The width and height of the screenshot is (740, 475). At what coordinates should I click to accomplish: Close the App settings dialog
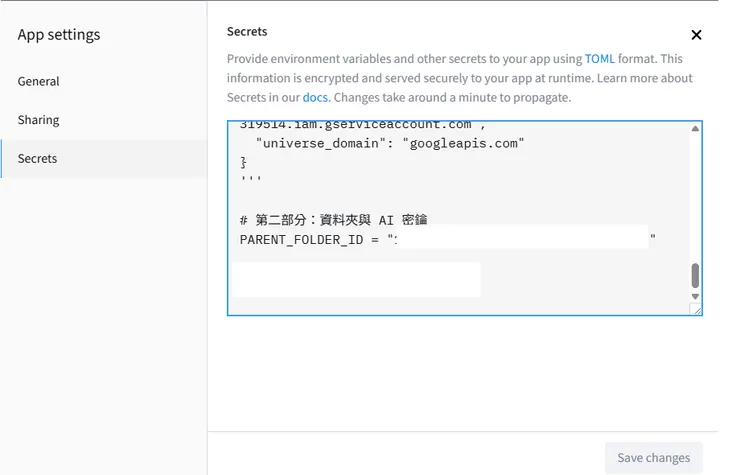(x=696, y=35)
